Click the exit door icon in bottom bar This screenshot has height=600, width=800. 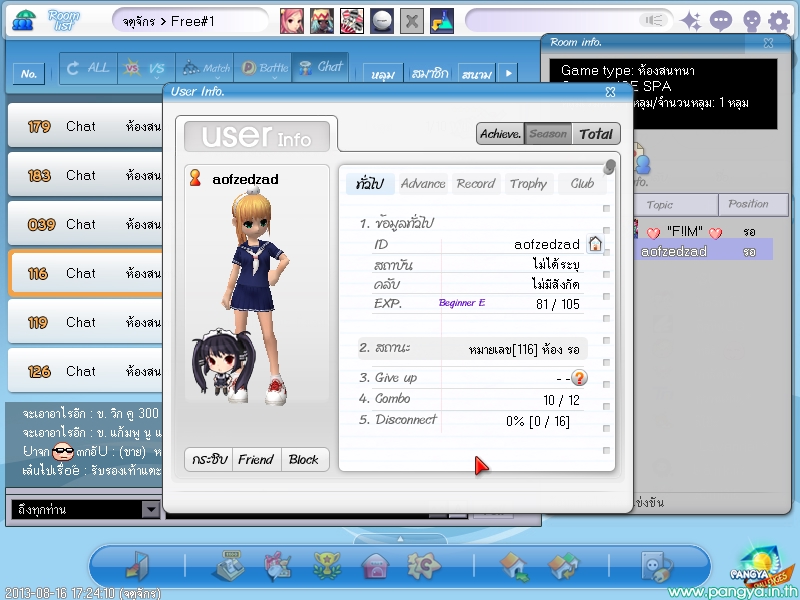(137, 566)
